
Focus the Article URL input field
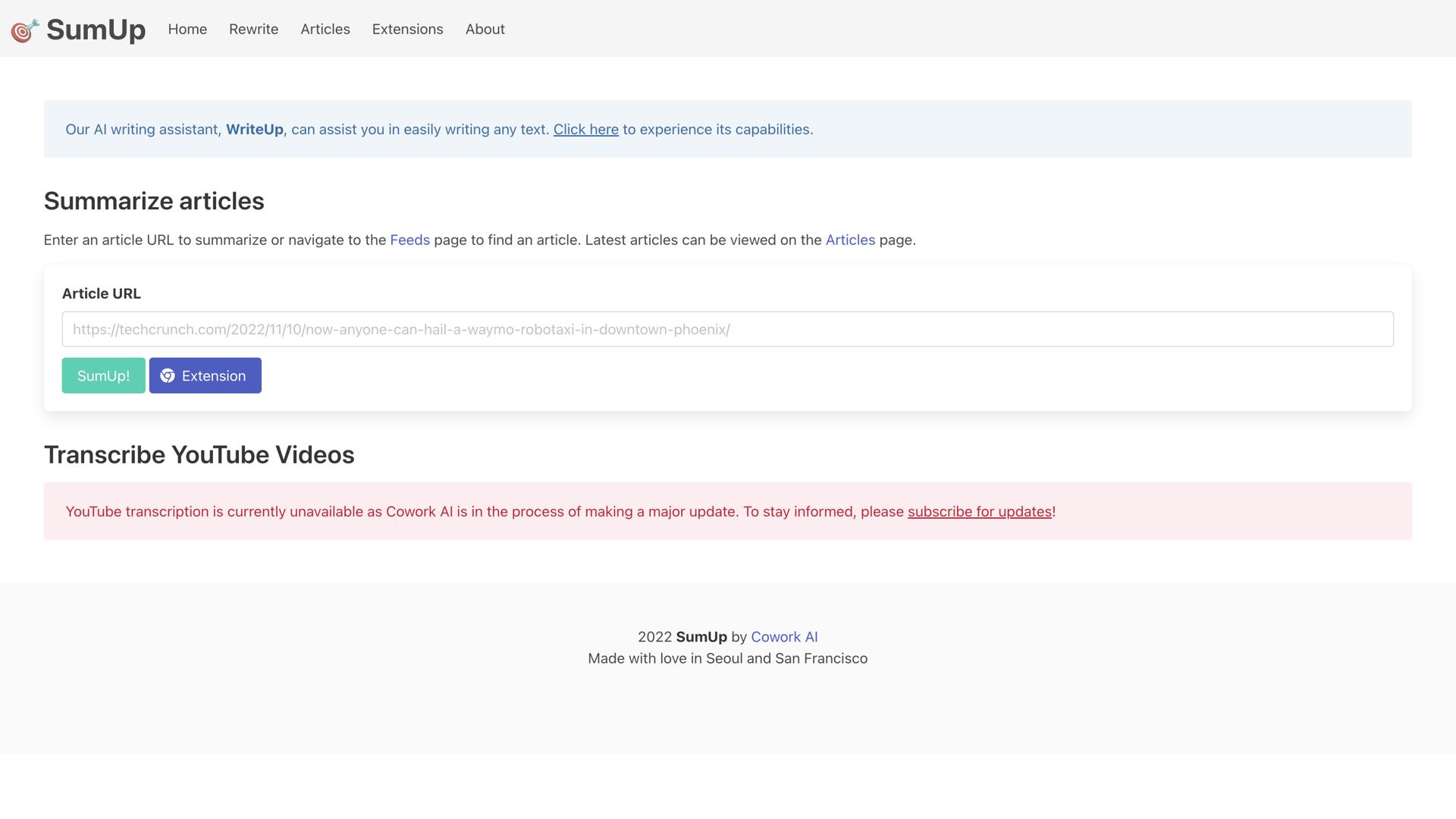tap(727, 329)
